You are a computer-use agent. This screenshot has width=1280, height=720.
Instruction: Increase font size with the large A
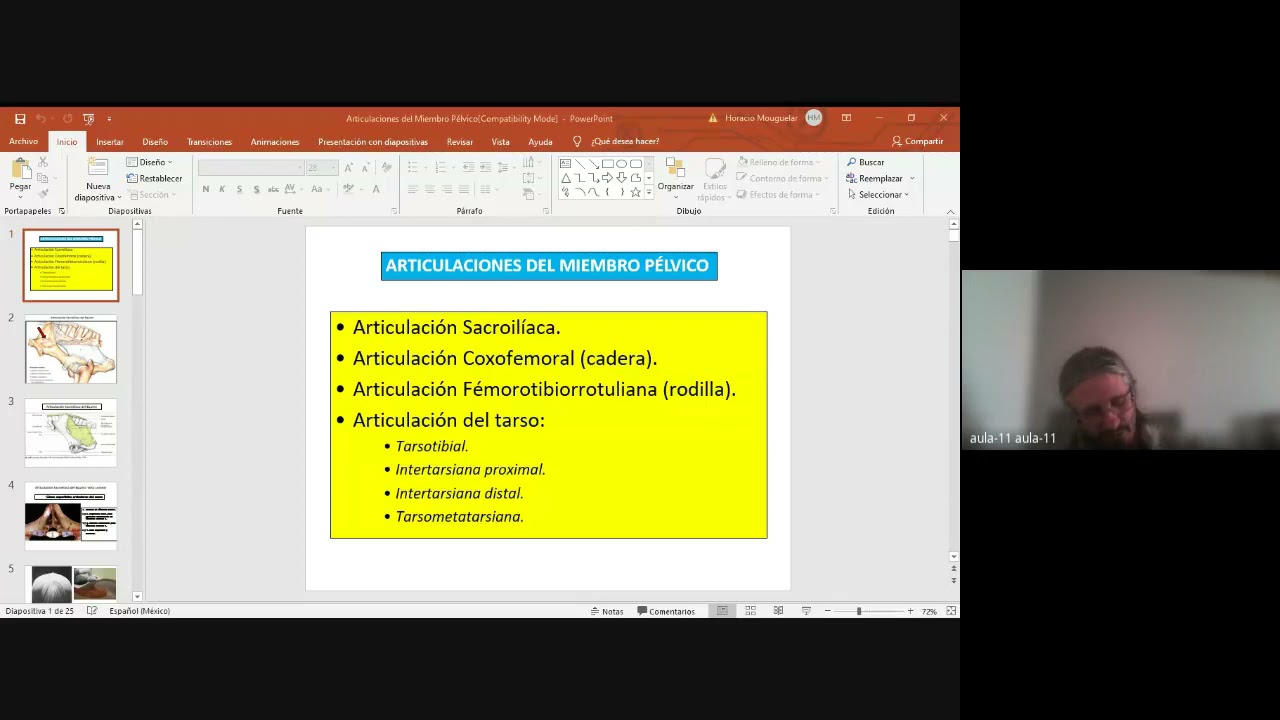(x=348, y=168)
